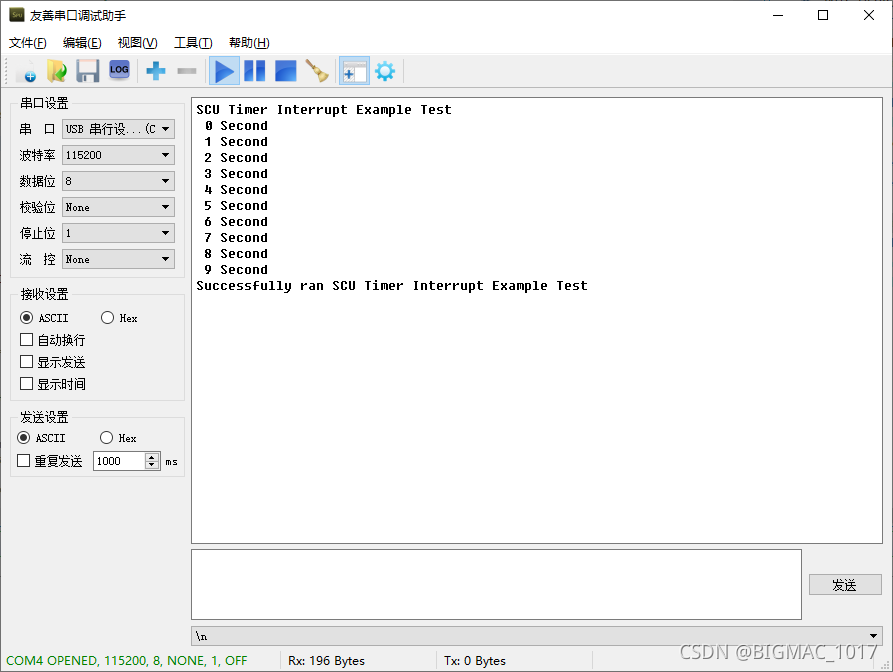
Task: Open the 停止位 dropdown showing 1
Action: (x=118, y=233)
